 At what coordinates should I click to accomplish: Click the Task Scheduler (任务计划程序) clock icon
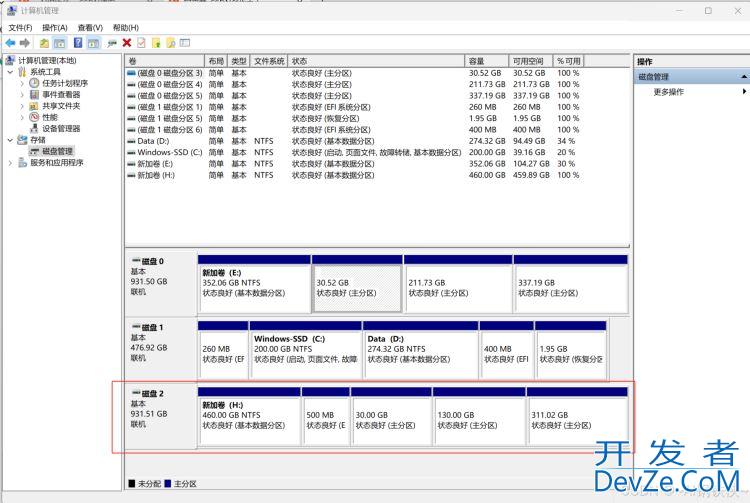tap(35, 83)
